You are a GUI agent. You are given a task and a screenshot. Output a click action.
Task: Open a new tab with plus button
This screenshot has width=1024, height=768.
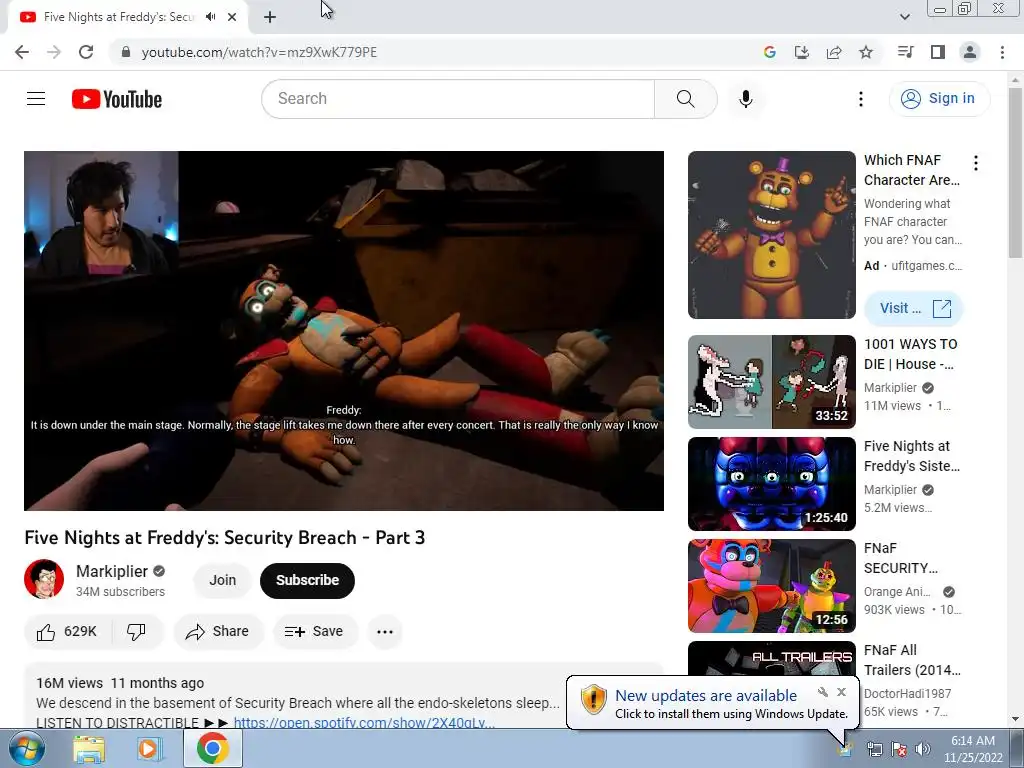[x=270, y=18]
